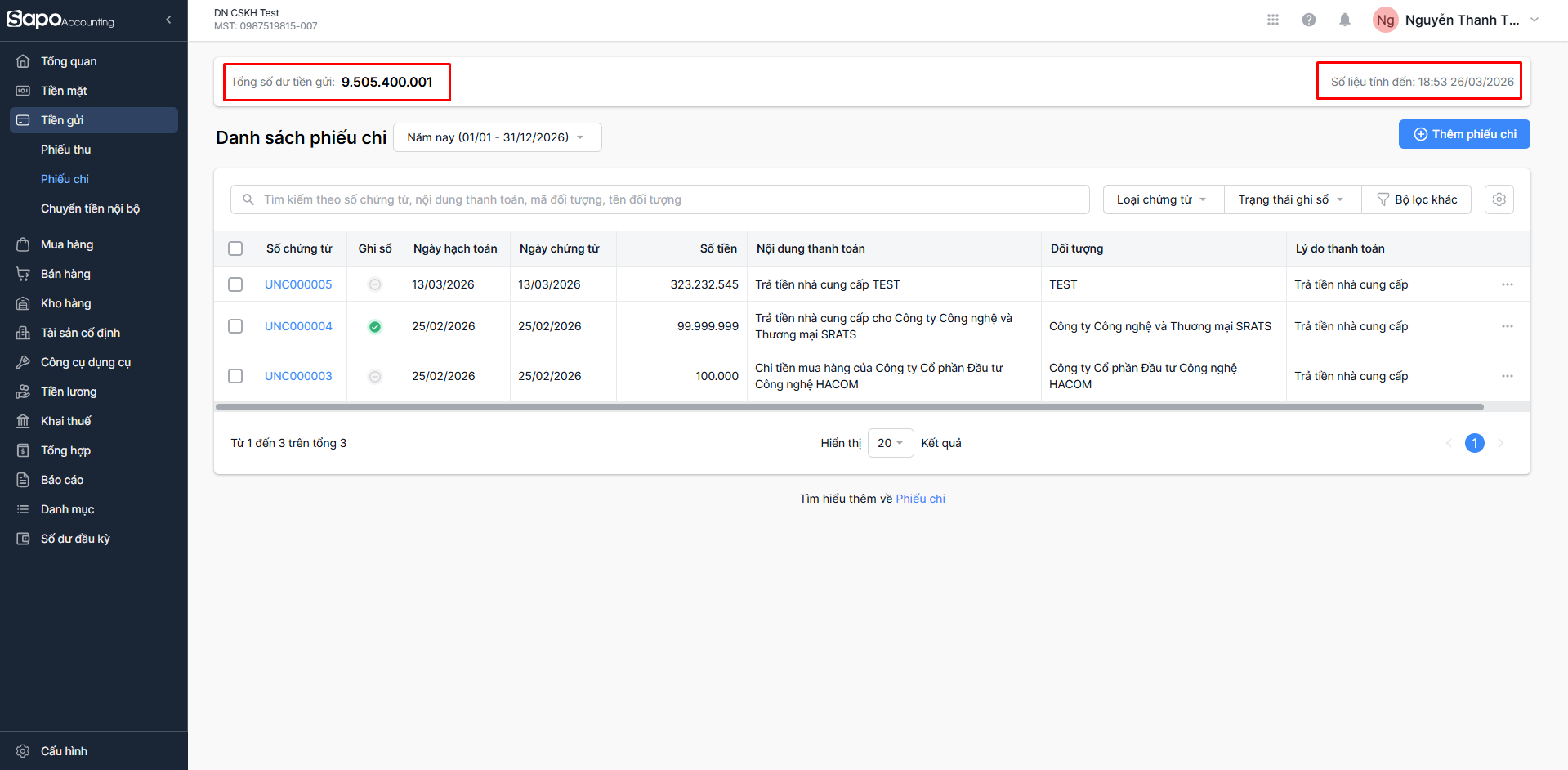
Task: Open table column settings gear
Action: [x=1499, y=199]
